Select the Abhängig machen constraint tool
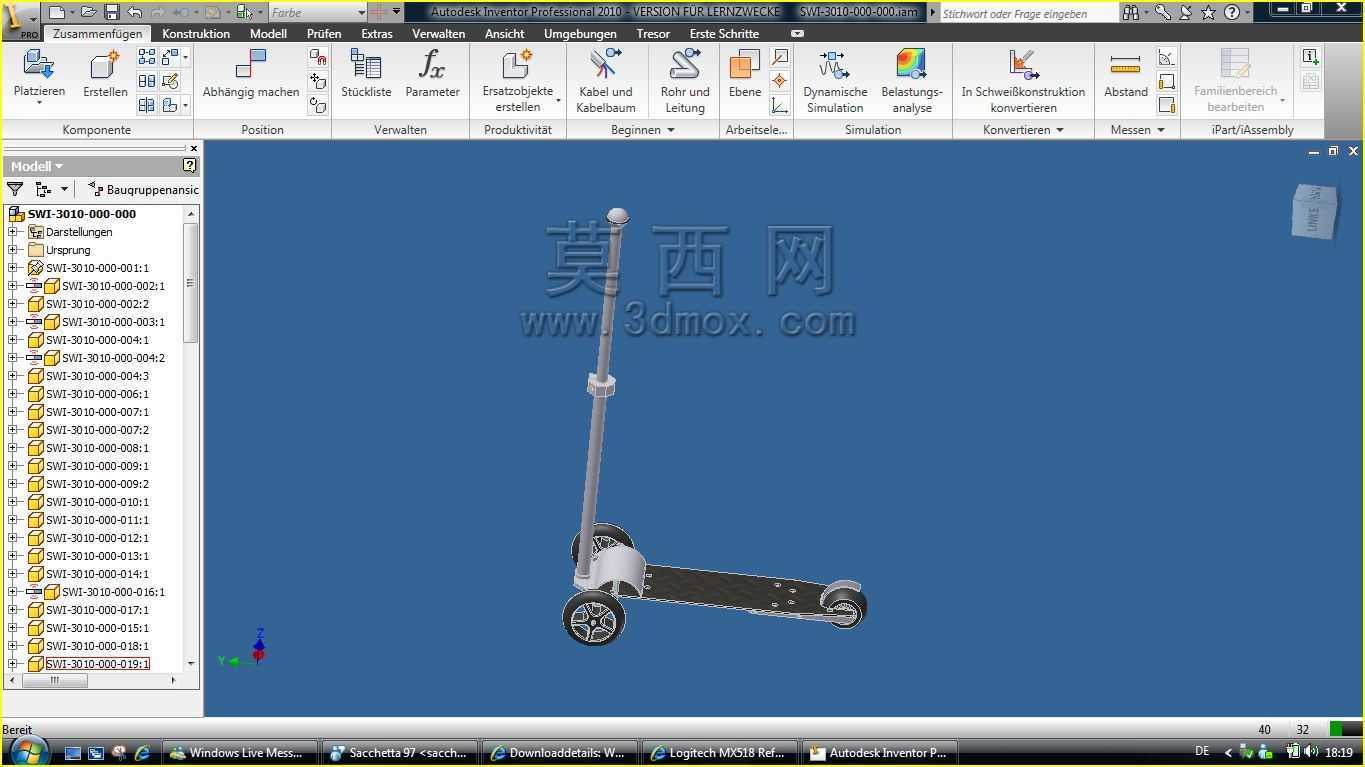Viewport: 1365px width, 767px height. point(251,74)
